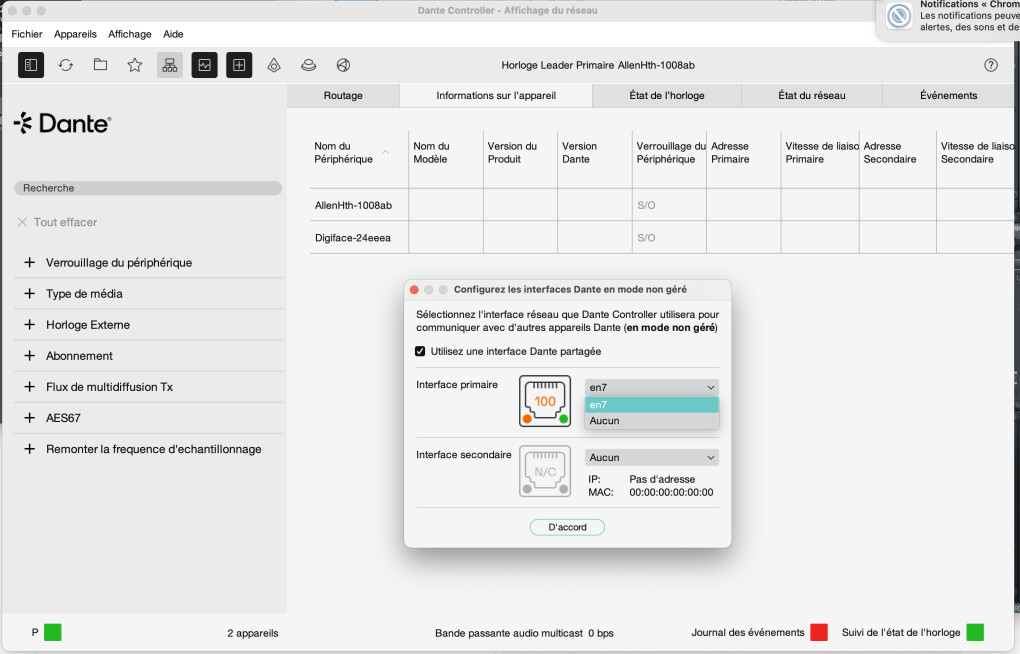Click Horloge Leader Primaire AllenHth-1008ab text
The image size is (1020, 654).
(x=598, y=65)
